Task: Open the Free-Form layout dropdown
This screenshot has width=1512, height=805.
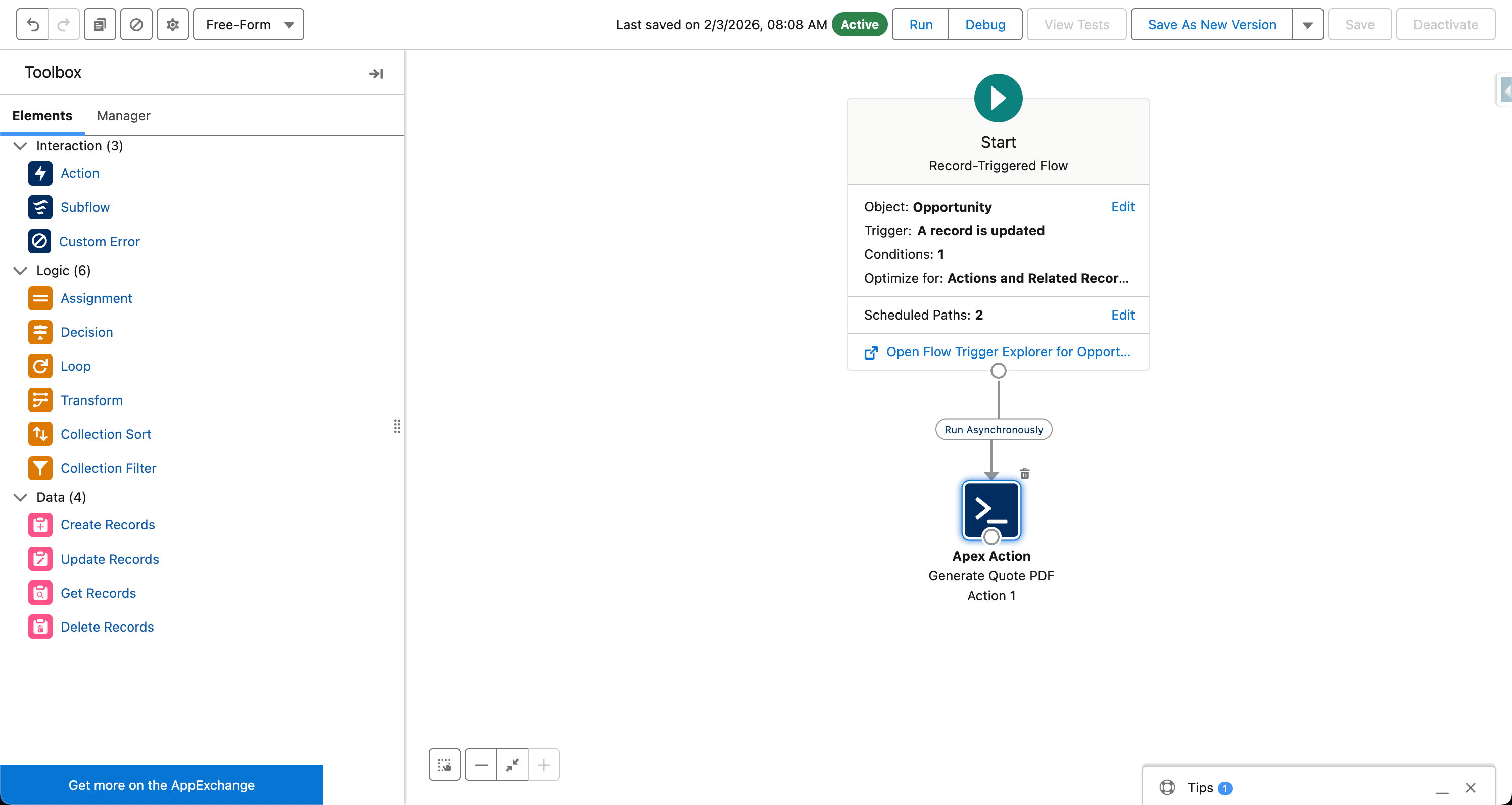Action: (248, 24)
